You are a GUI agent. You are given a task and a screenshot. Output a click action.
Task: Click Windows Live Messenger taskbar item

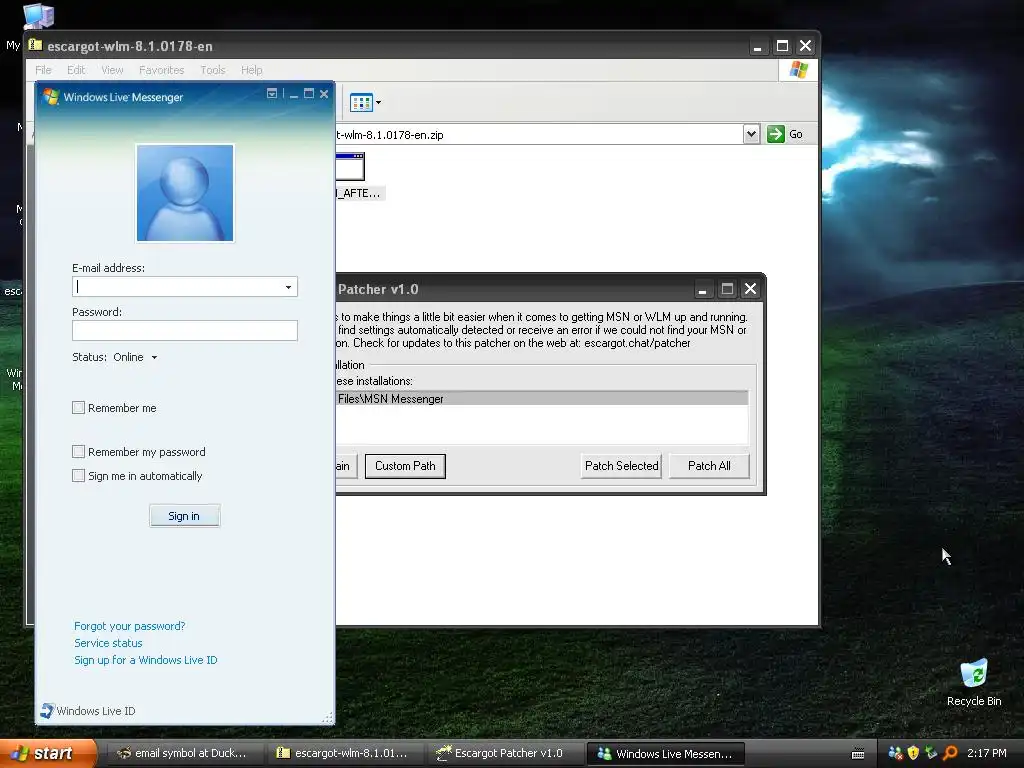click(x=665, y=754)
